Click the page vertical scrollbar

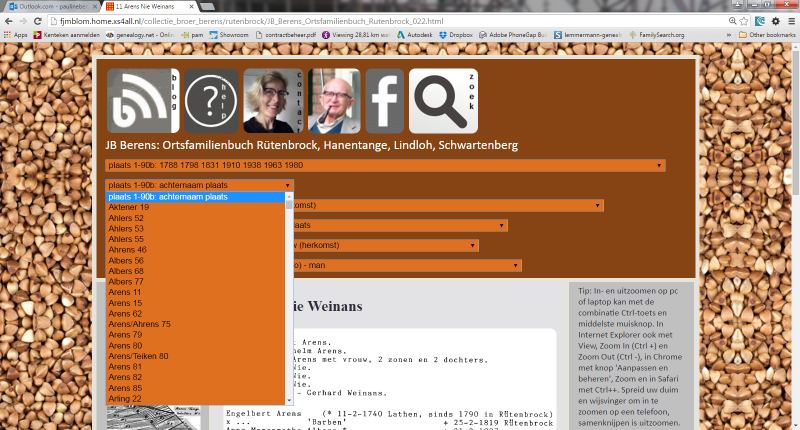pos(796,122)
